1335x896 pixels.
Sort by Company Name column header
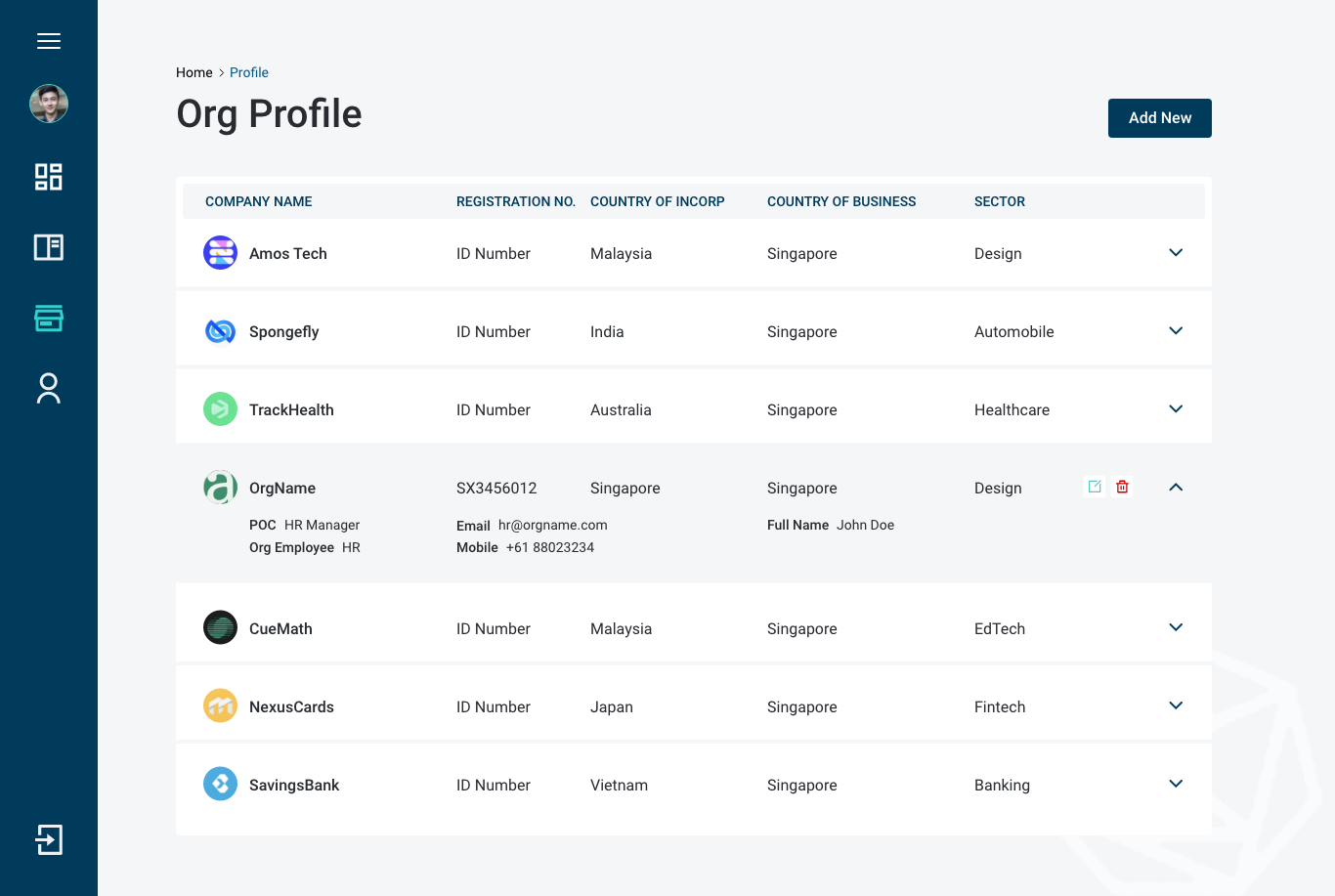tap(259, 201)
